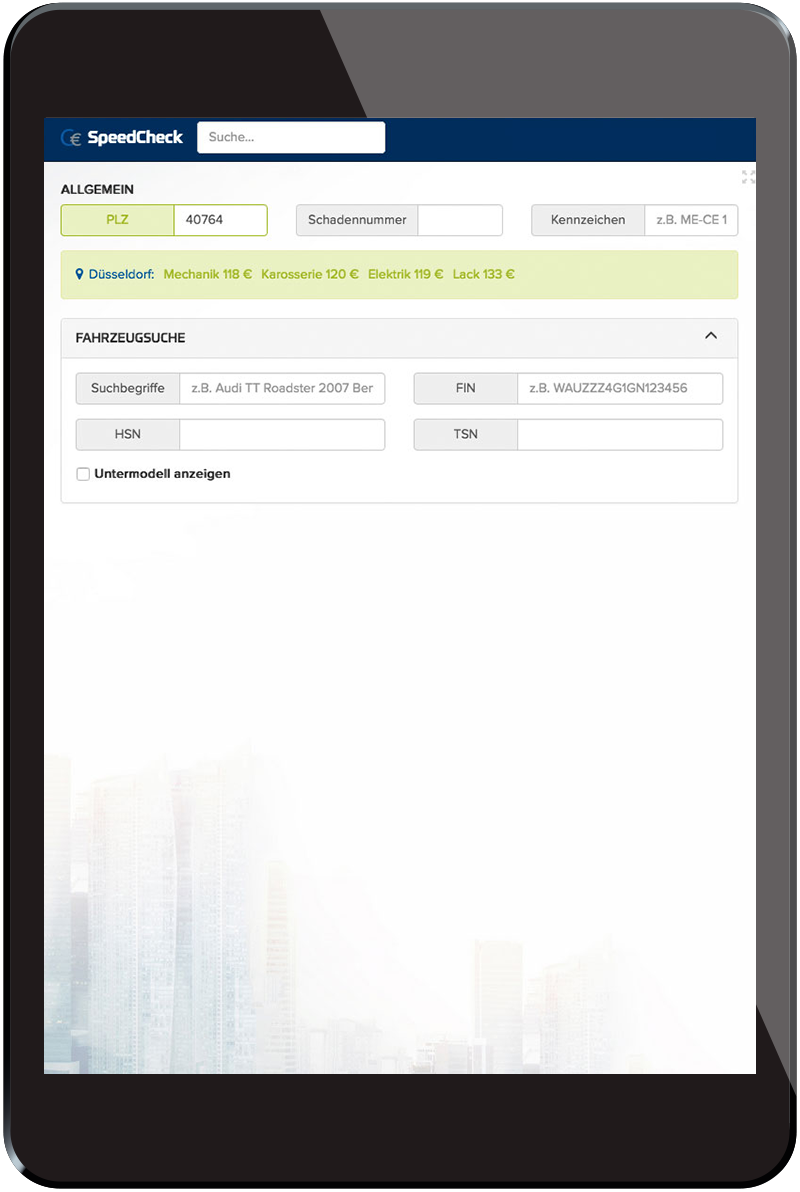Click the Kennzeichen input field

(x=691, y=220)
